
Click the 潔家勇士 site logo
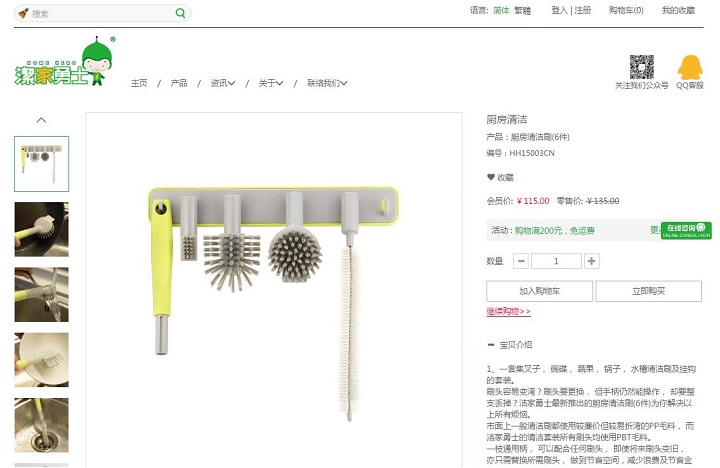click(x=65, y=62)
